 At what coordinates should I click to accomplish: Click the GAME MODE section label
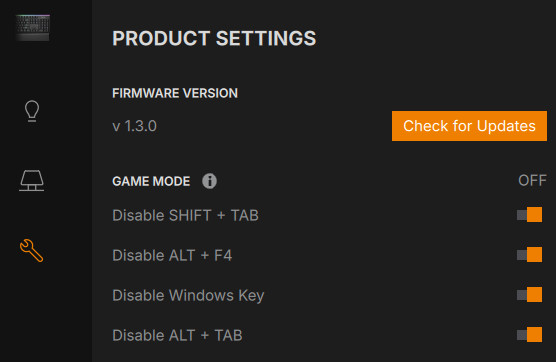(151, 181)
